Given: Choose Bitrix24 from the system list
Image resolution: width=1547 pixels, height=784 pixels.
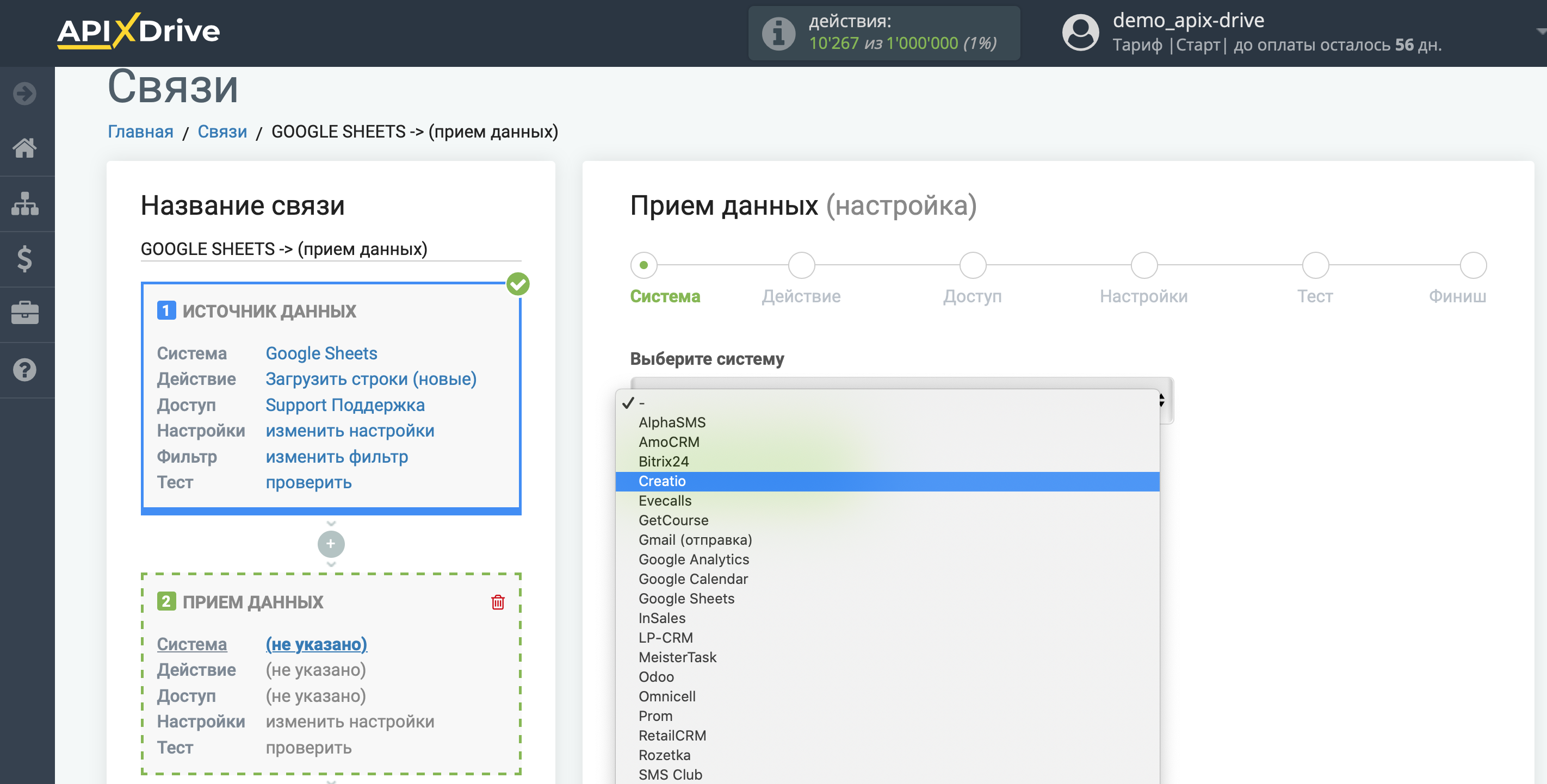Looking at the screenshot, I should coord(887,462).
